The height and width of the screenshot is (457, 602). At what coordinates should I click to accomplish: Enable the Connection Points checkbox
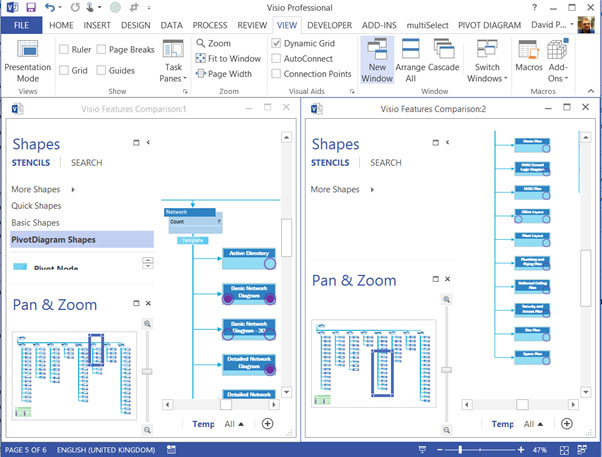[276, 73]
